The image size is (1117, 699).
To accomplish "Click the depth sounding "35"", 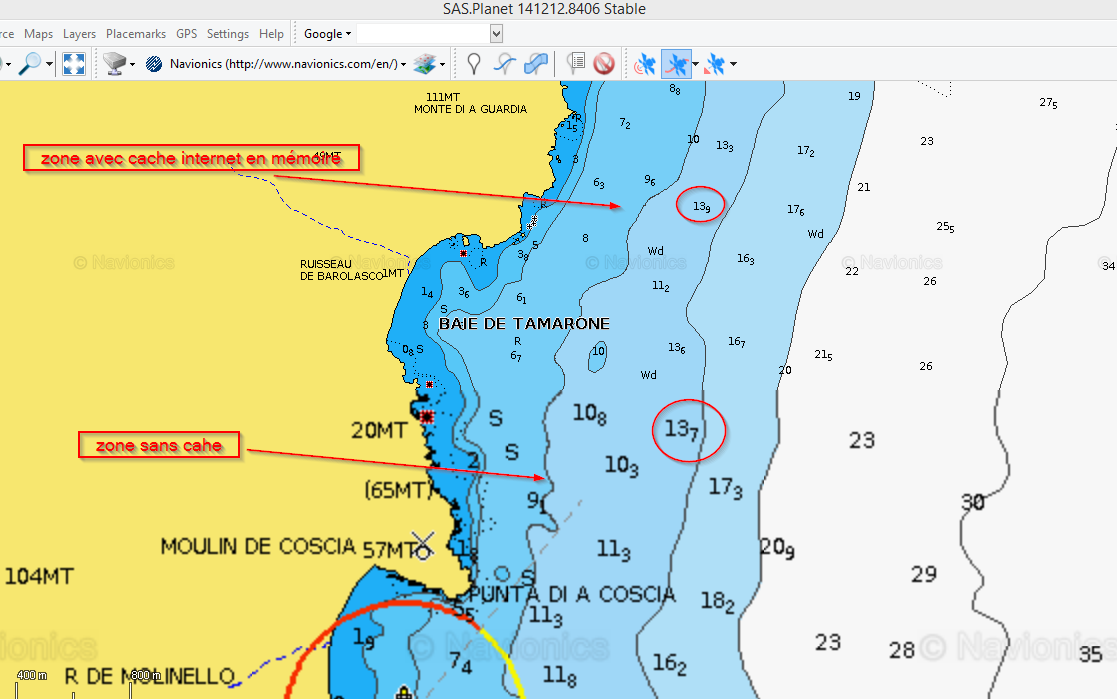I will point(1091,654).
